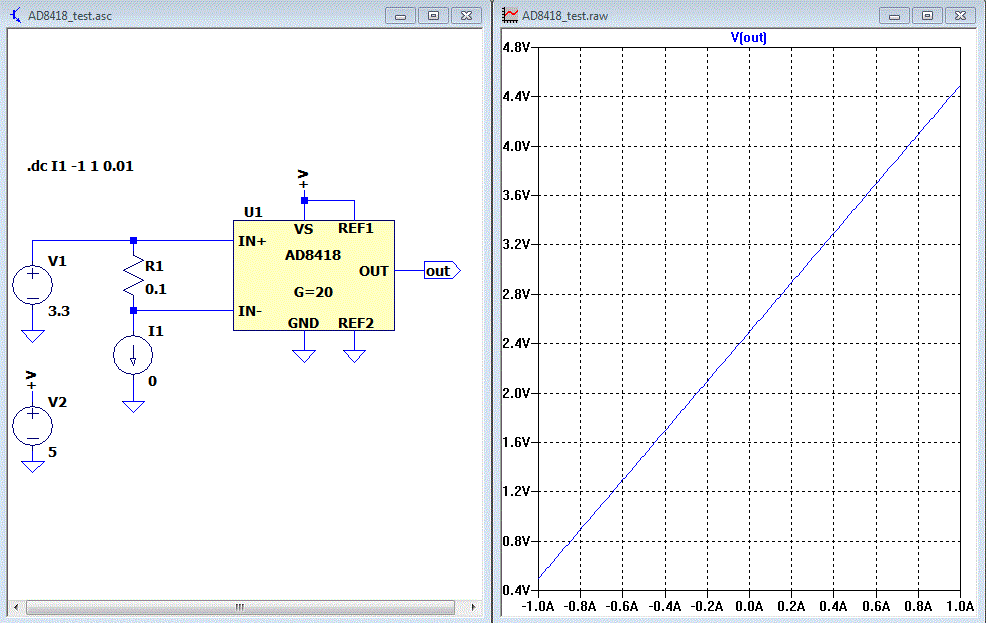
Task: Select resistor R1 symbol
Action: (133, 275)
